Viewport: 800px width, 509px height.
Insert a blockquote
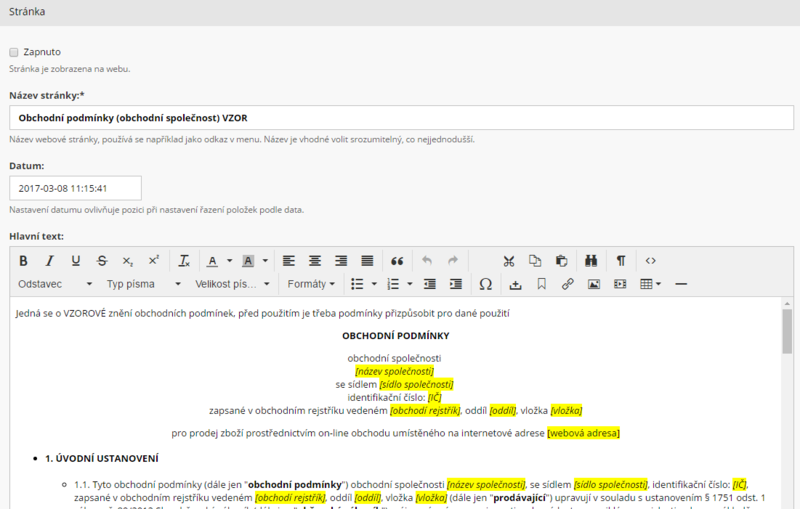point(396,261)
